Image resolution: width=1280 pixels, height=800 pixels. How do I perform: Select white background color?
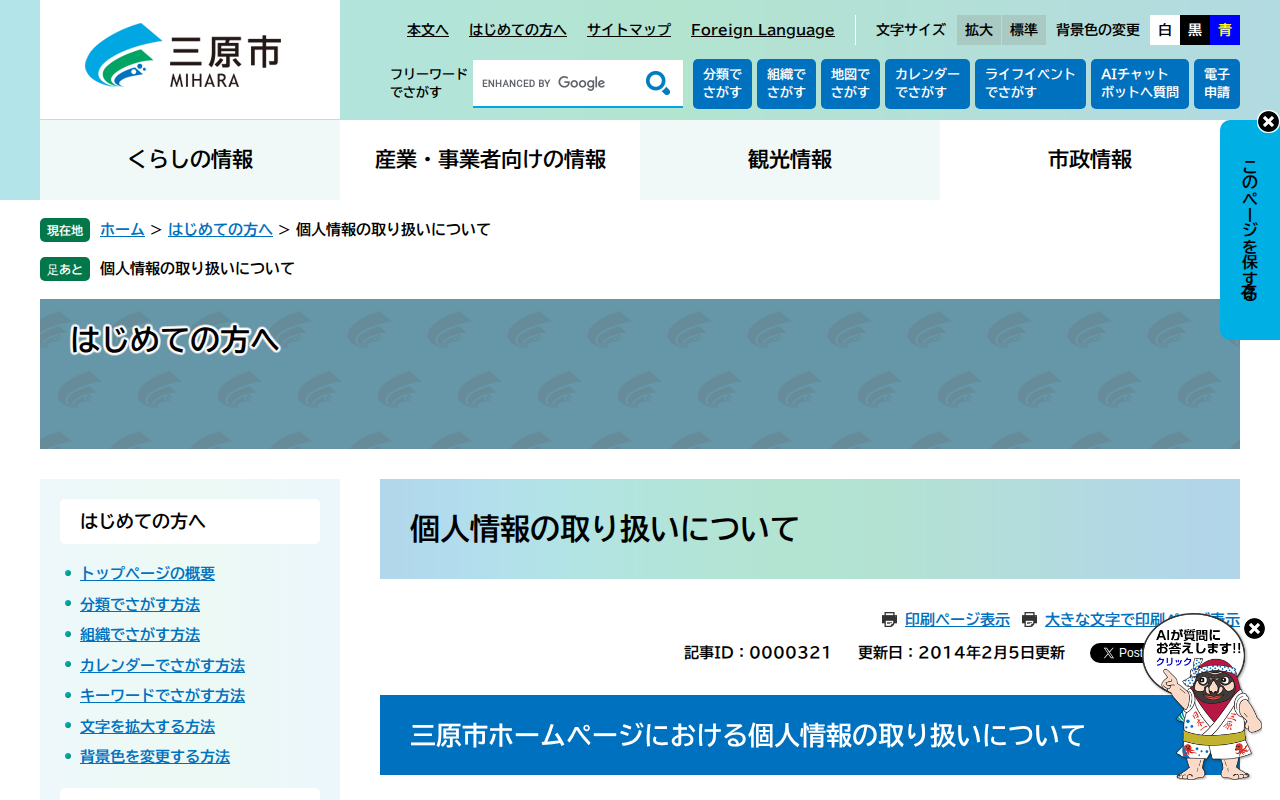coord(1165,30)
